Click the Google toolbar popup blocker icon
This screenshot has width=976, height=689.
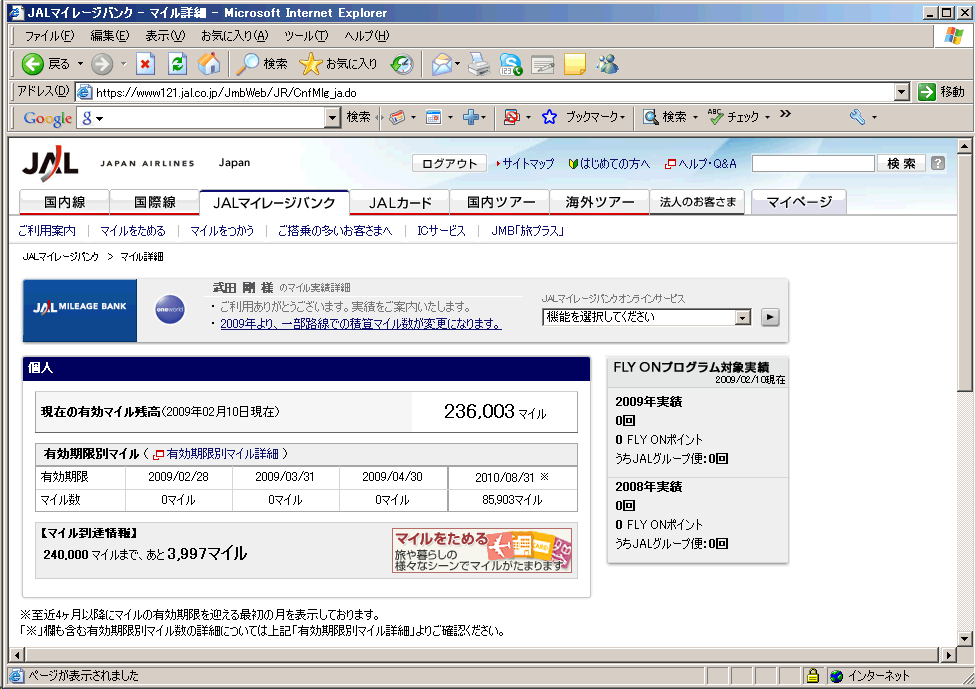(x=512, y=117)
